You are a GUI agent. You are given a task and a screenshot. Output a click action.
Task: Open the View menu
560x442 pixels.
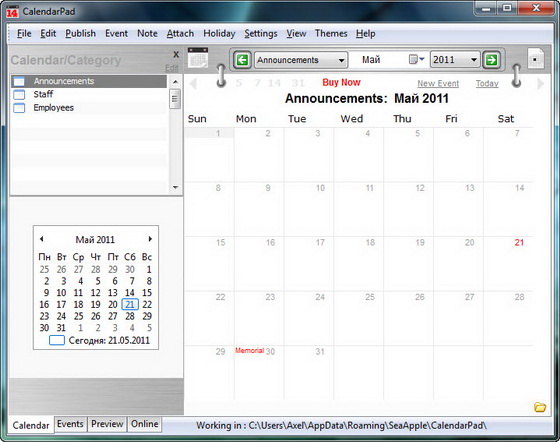click(296, 34)
